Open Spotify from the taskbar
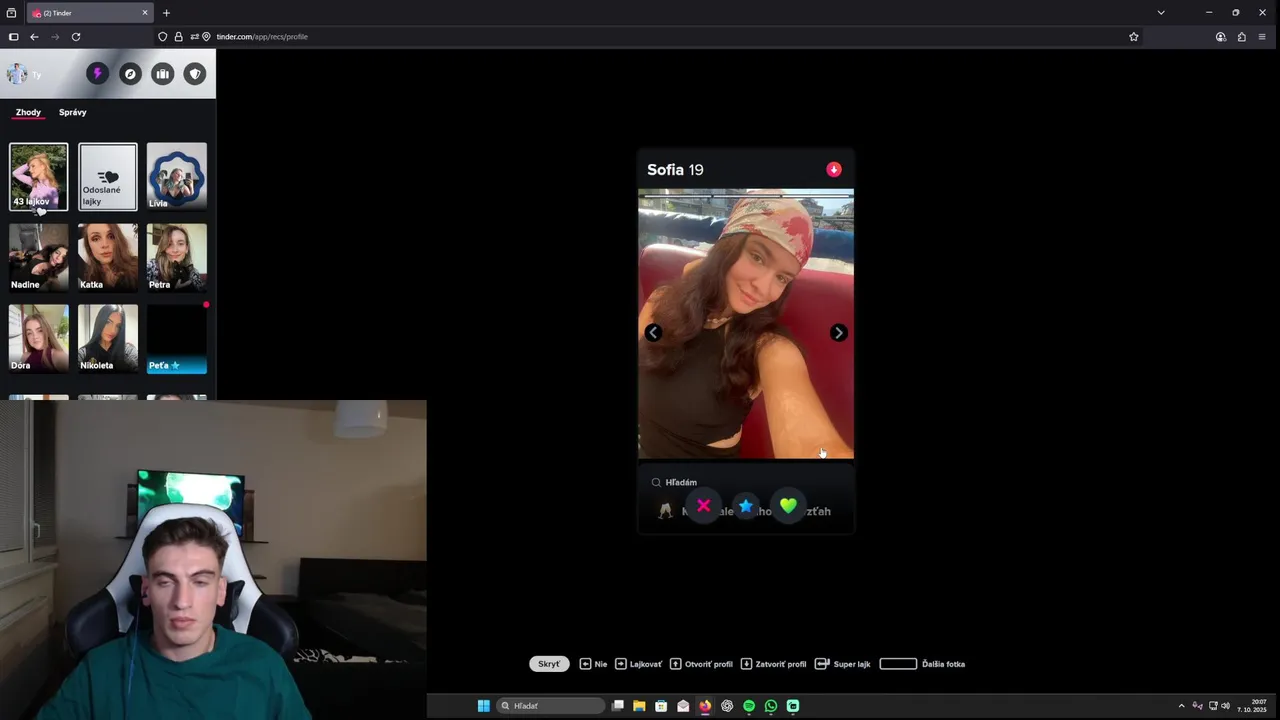The image size is (1280, 720). point(749,706)
